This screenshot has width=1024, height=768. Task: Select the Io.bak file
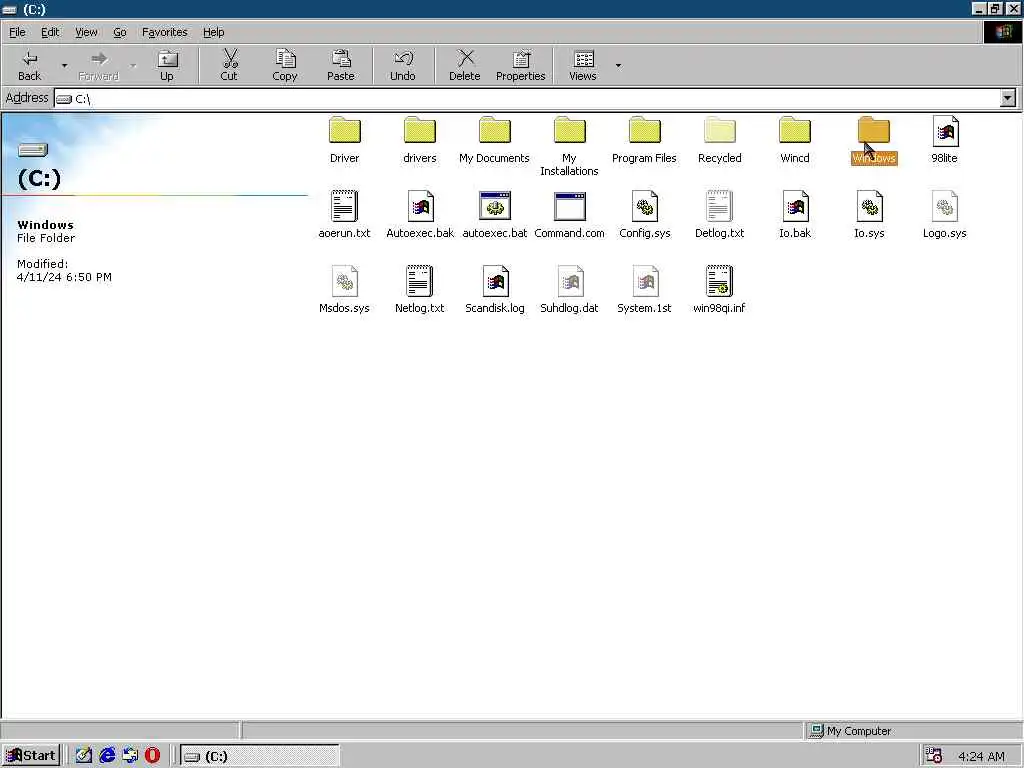795,216
